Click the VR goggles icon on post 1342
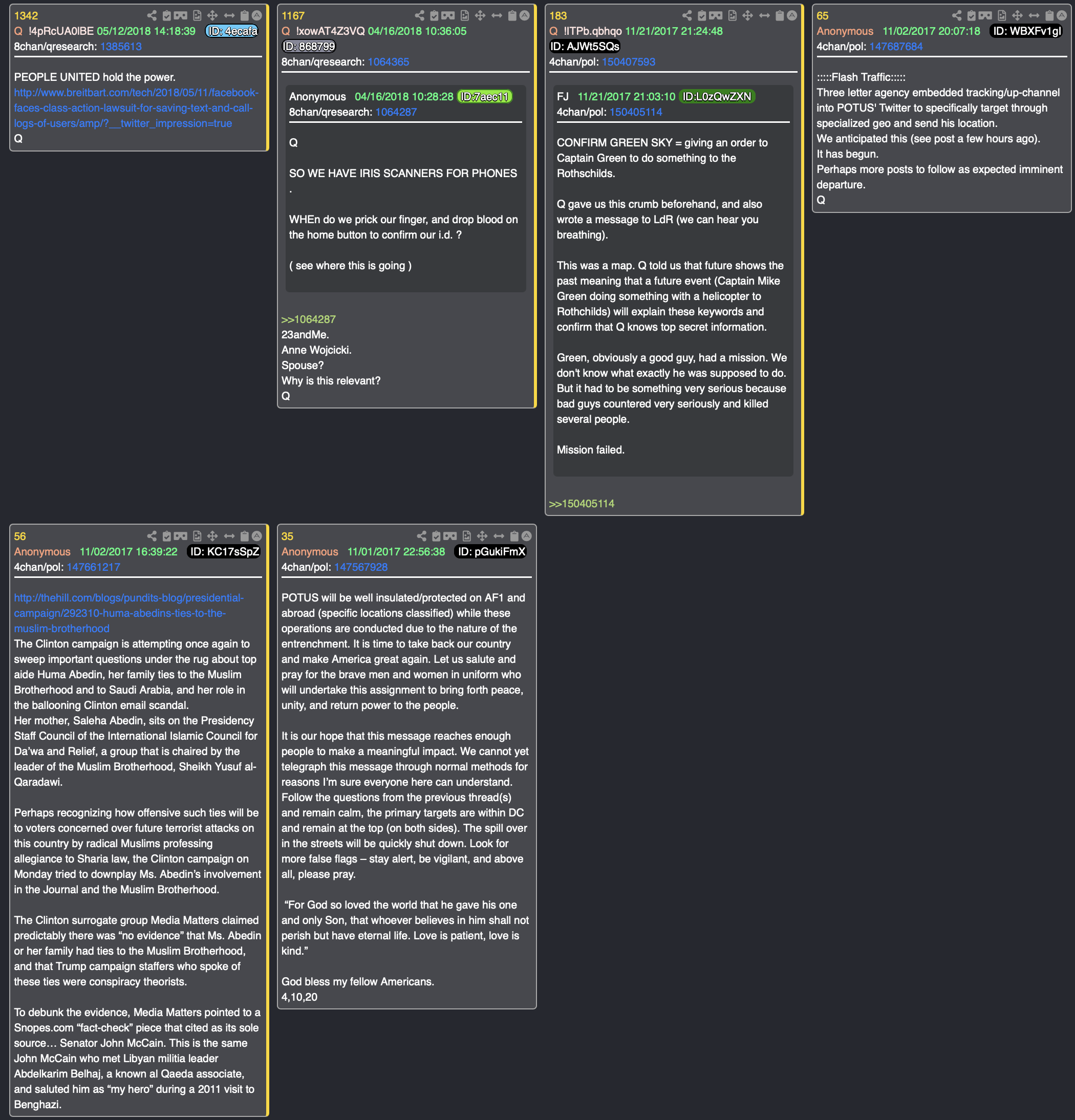 [x=181, y=15]
